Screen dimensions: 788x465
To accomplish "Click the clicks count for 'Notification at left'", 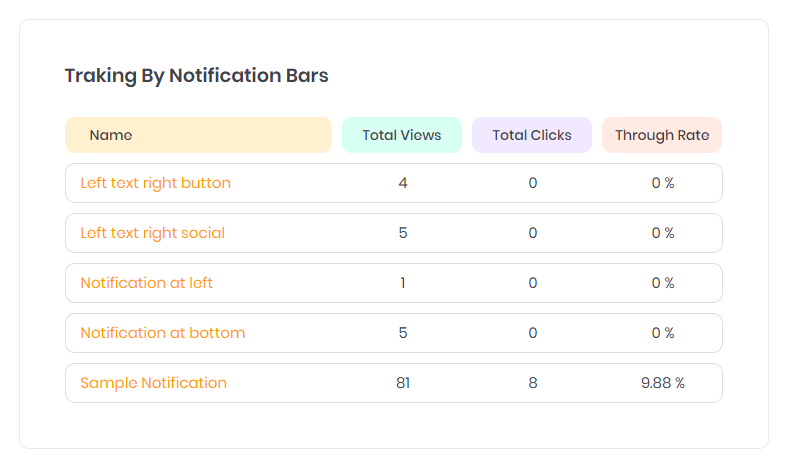I will click(x=533, y=283).
